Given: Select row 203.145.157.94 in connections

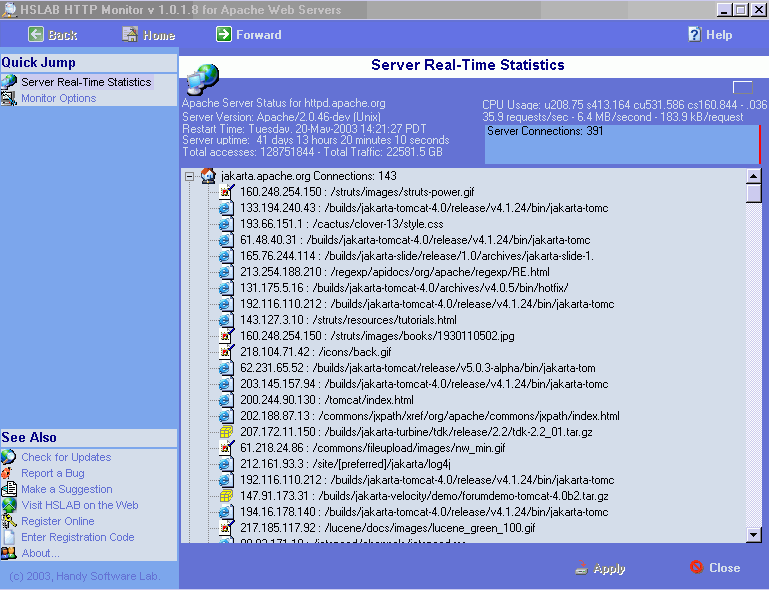Looking at the screenshot, I should (424, 384).
